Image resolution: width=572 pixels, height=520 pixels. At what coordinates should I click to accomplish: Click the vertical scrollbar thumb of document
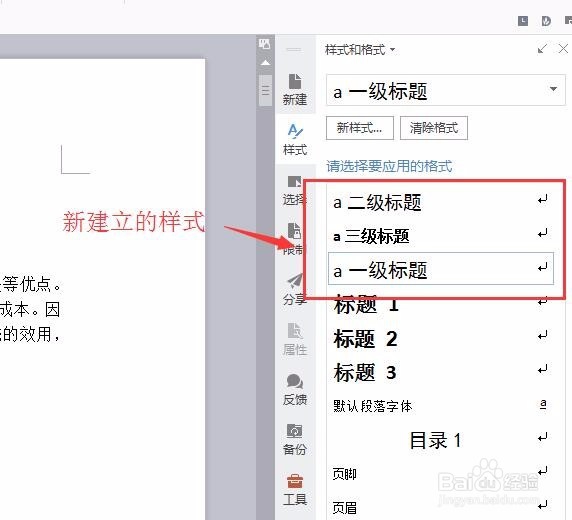tap(266, 90)
